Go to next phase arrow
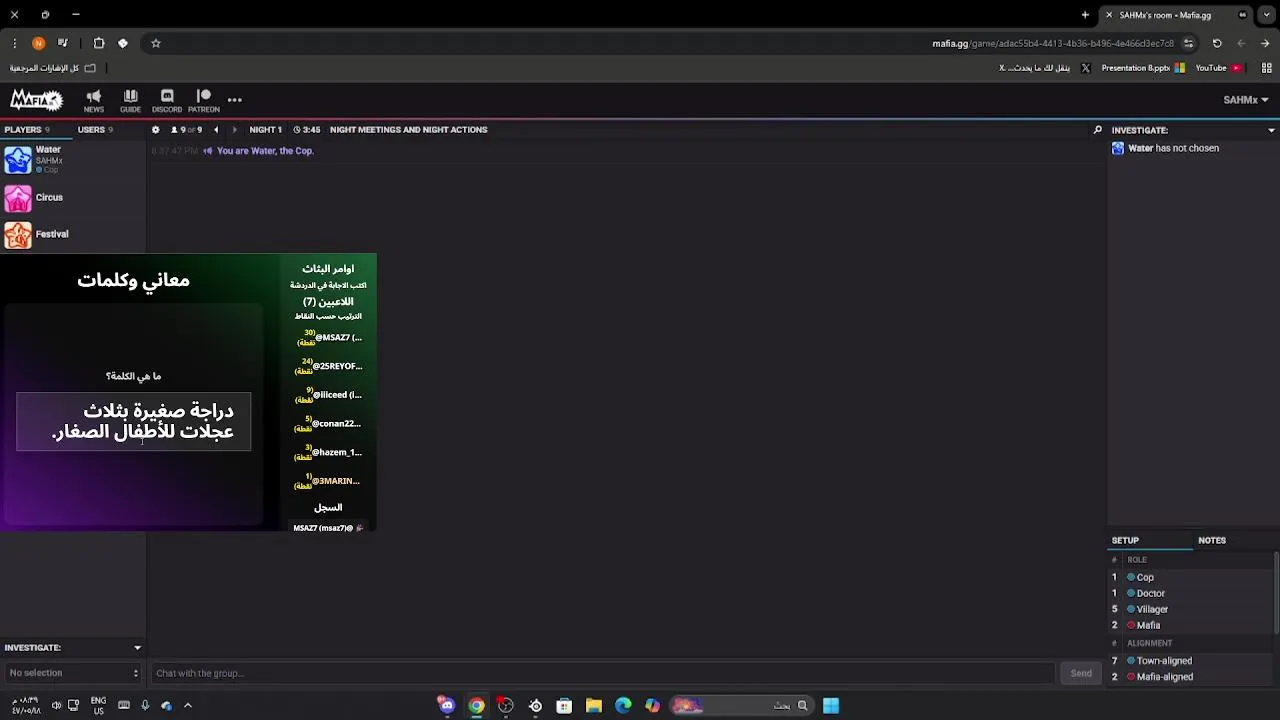Screen dimensions: 1280x720 pos(235,130)
